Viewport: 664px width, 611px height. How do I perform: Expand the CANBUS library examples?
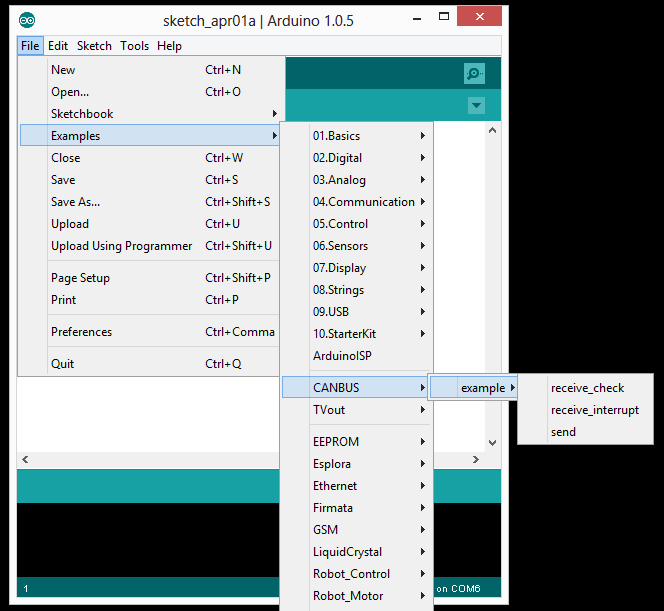pyautogui.click(x=355, y=387)
